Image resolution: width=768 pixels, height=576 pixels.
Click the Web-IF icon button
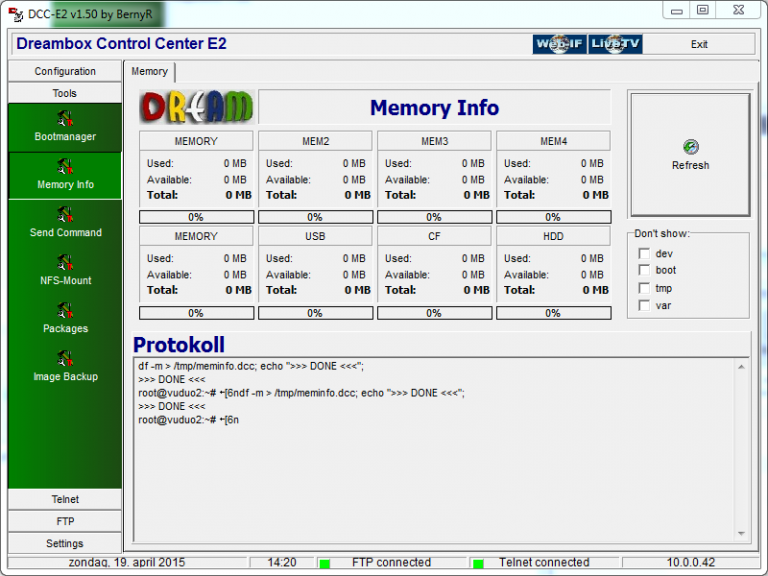pyautogui.click(x=559, y=44)
